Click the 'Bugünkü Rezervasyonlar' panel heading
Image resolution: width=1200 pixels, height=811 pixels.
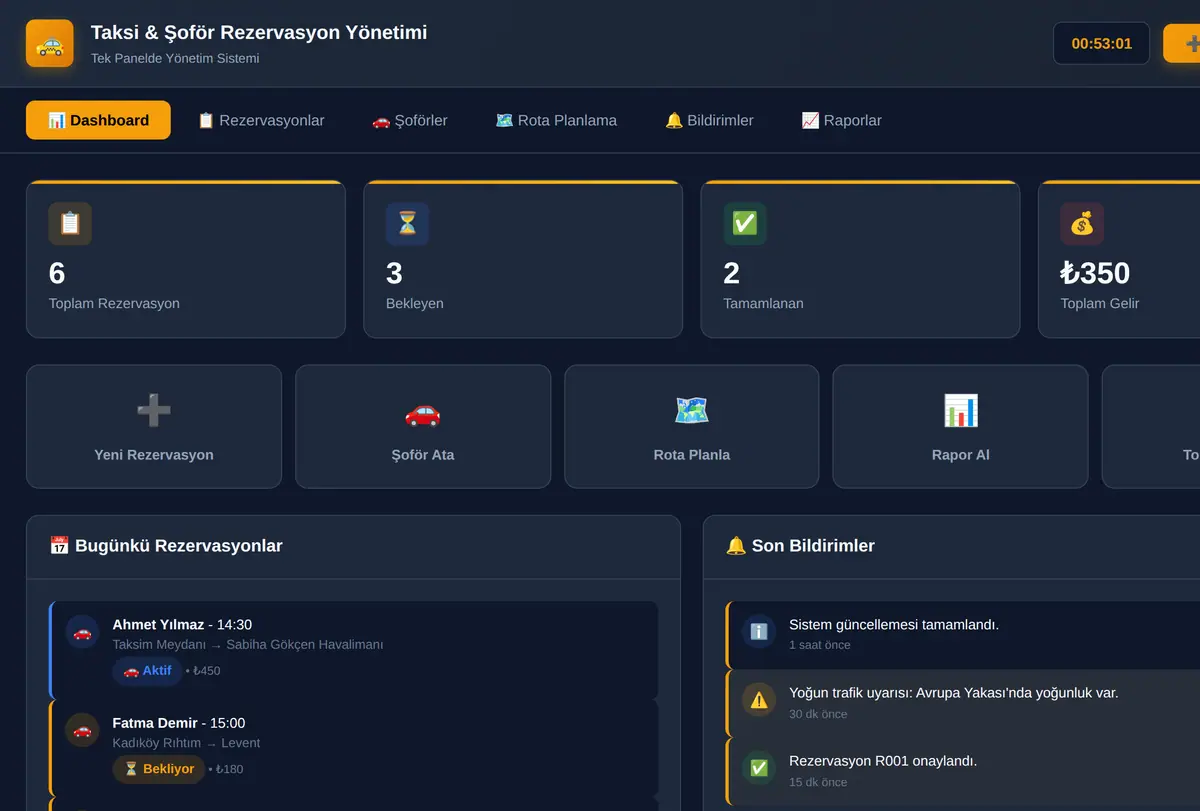click(x=166, y=546)
